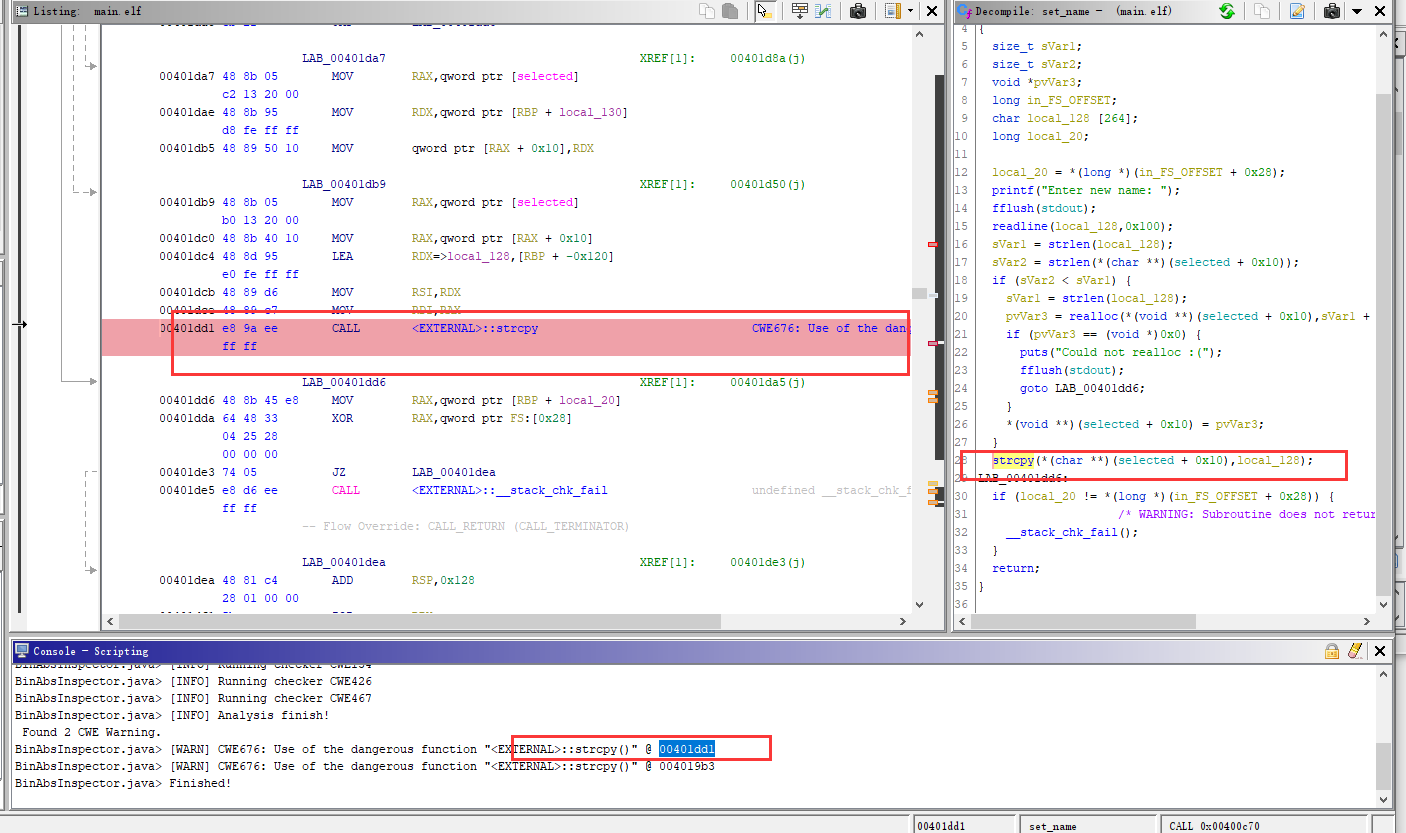
Task: Take a Listing snapshot with the camera icon
Action: [x=858, y=11]
